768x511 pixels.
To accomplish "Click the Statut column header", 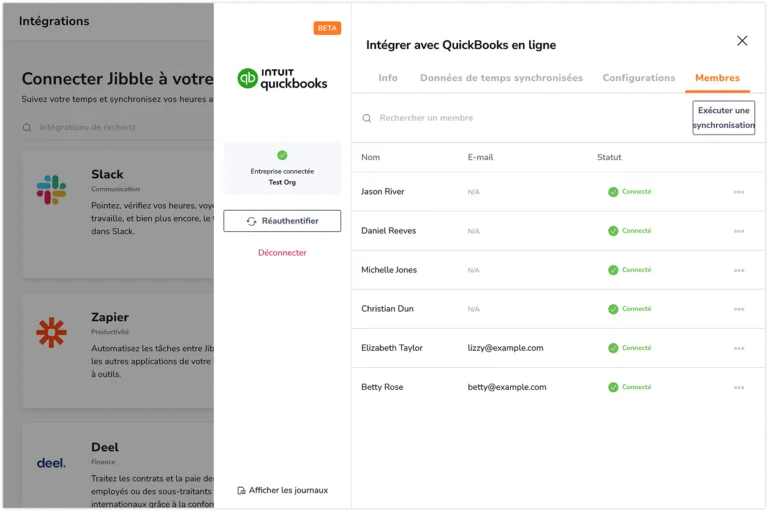I will [609, 157].
